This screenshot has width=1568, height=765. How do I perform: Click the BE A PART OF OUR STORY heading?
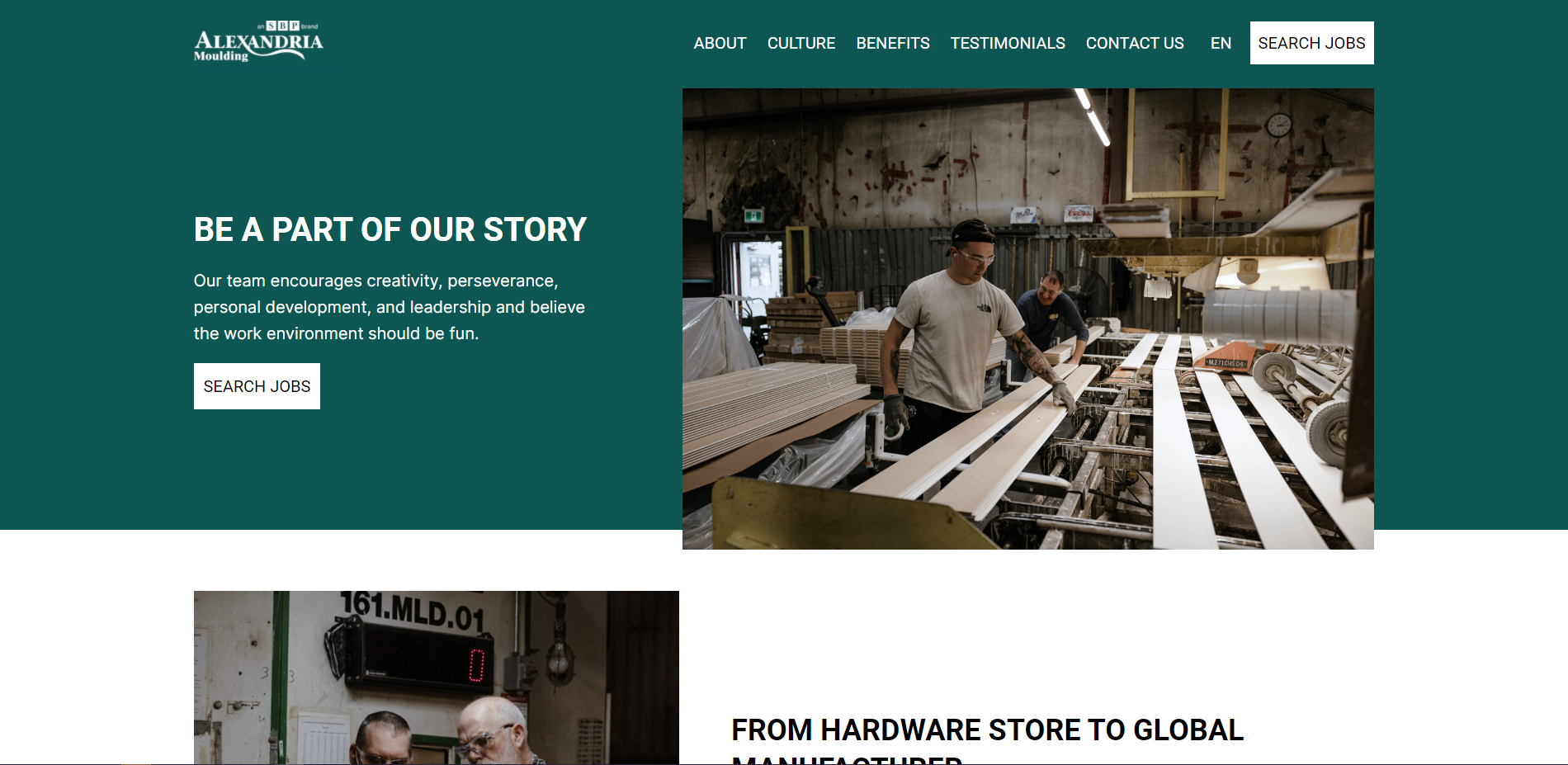pos(390,229)
